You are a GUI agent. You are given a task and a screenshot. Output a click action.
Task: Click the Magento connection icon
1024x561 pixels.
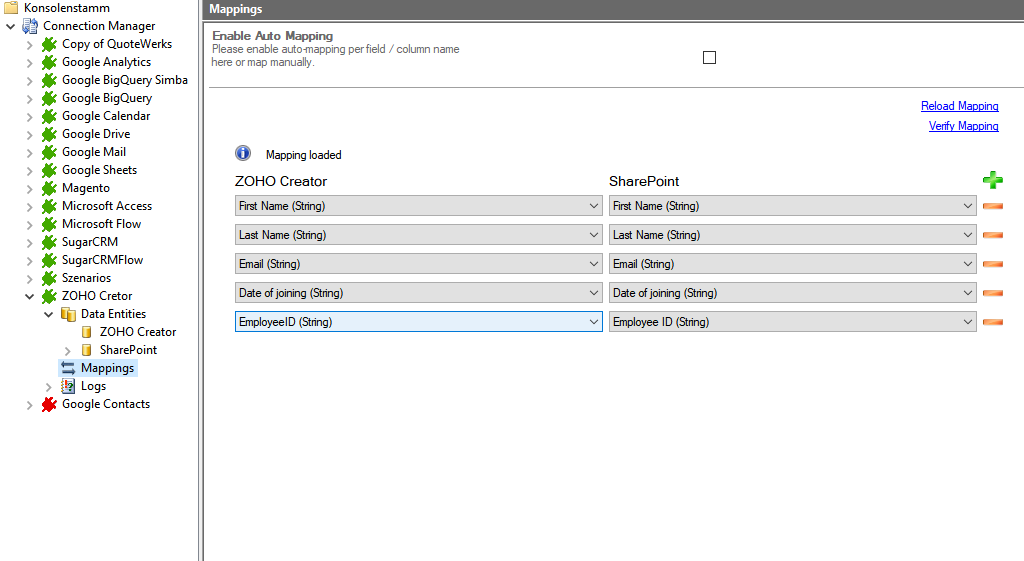pos(49,188)
